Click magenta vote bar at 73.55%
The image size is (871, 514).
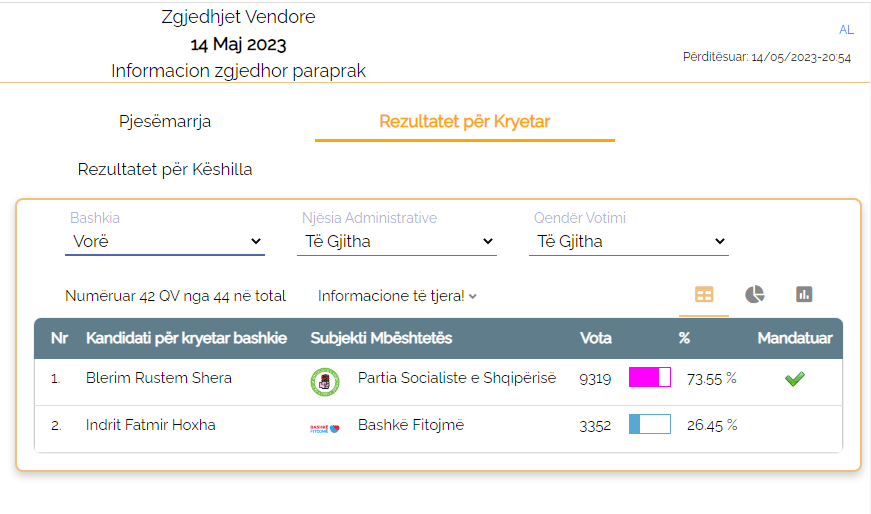(x=649, y=378)
